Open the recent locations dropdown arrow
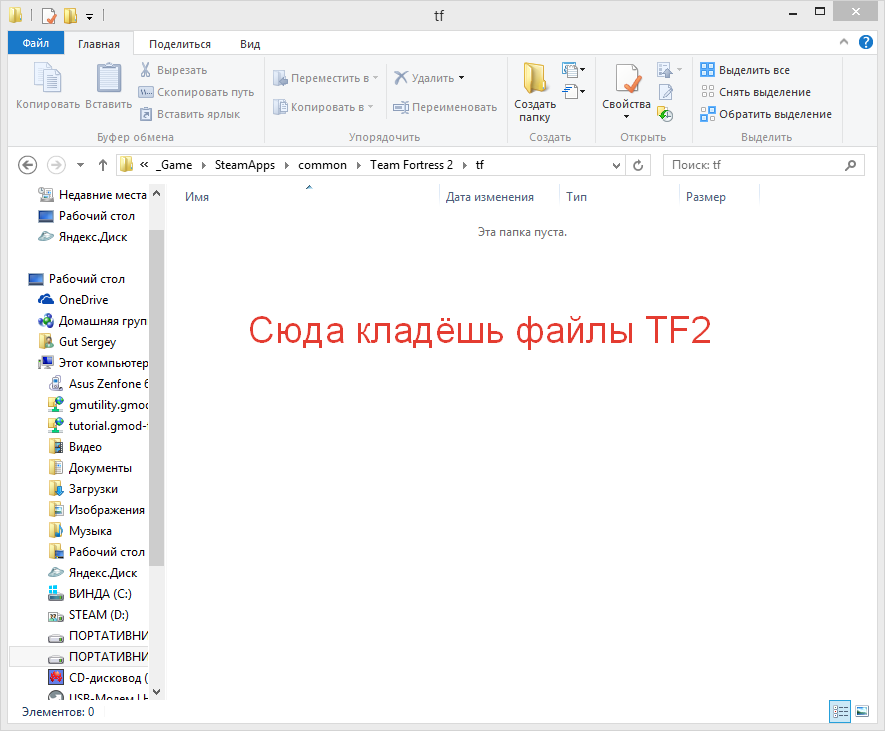 [81, 165]
